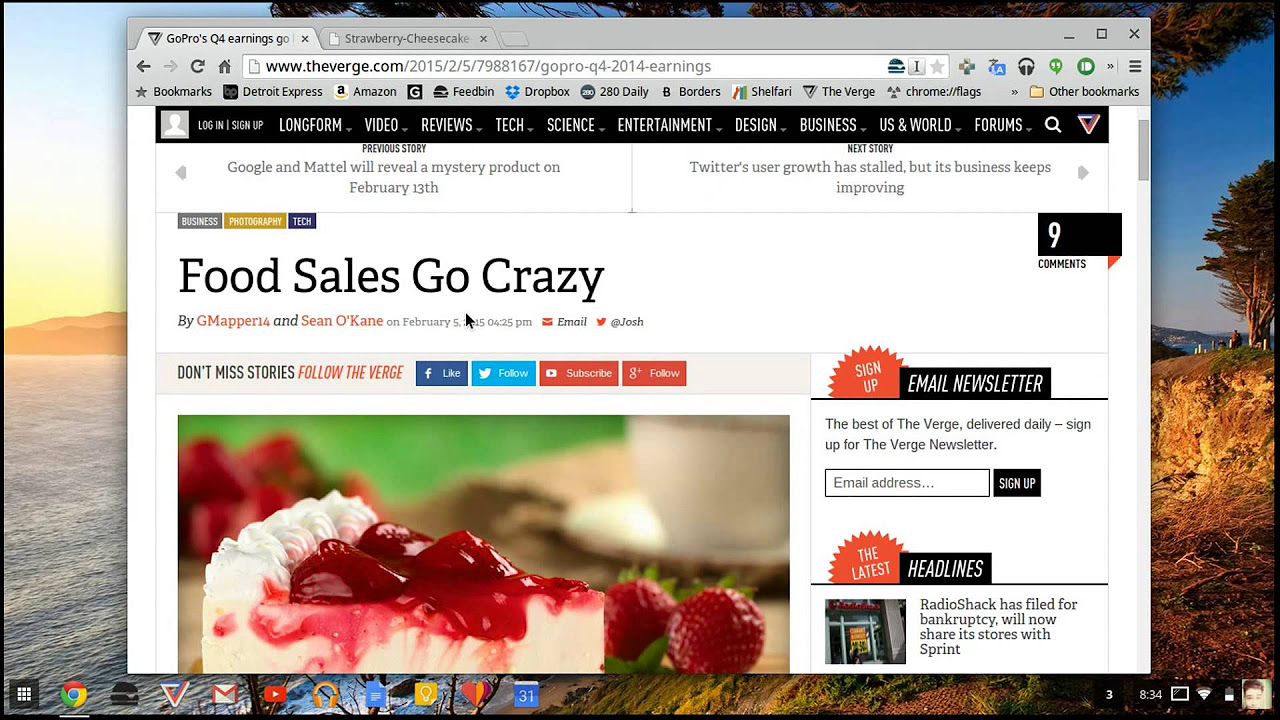Open the Google Translate extension icon

click(997, 67)
